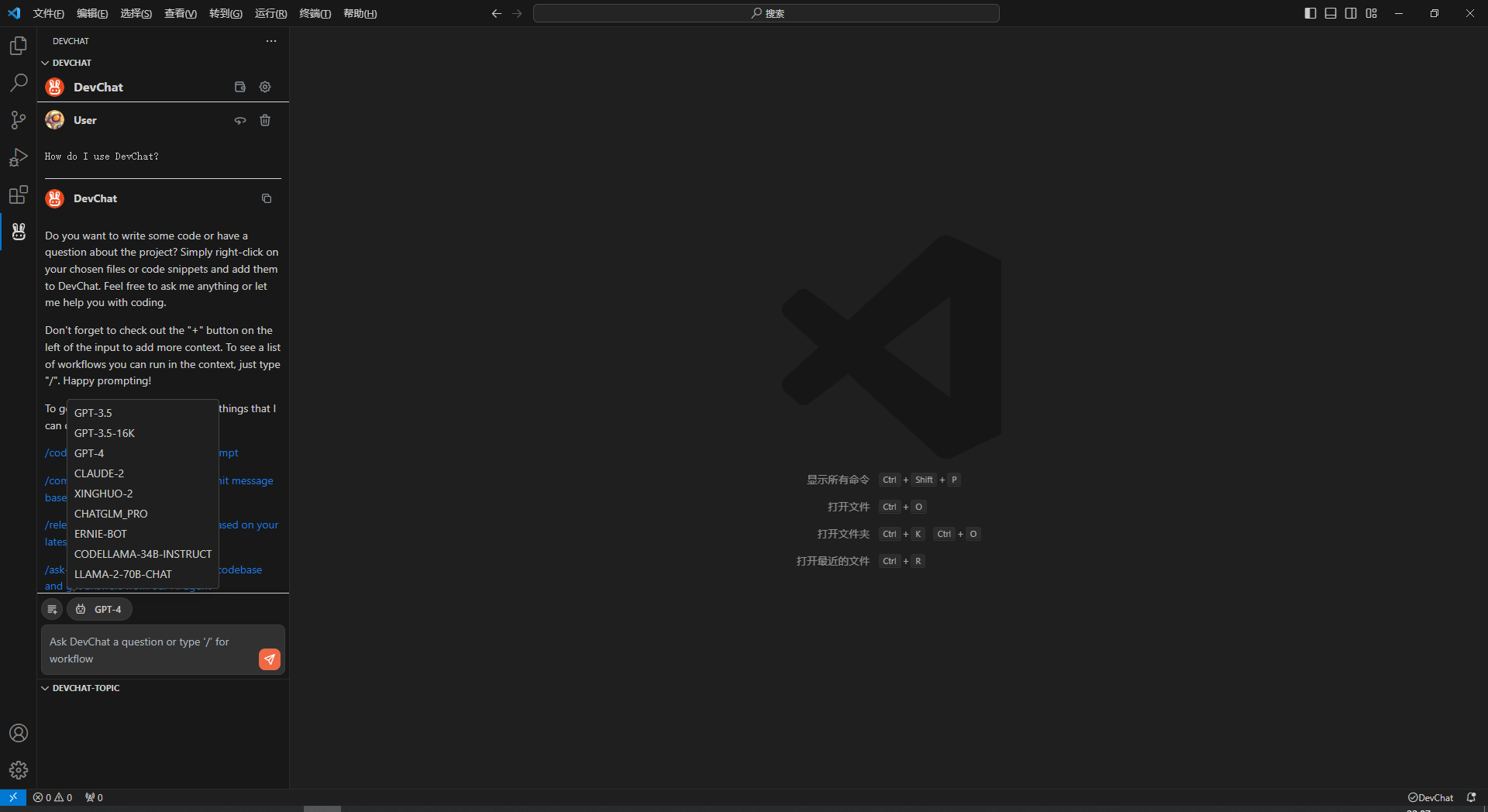Select GPT-3.5 from model list
Screen dimensions: 1488x812
coord(143,413)
